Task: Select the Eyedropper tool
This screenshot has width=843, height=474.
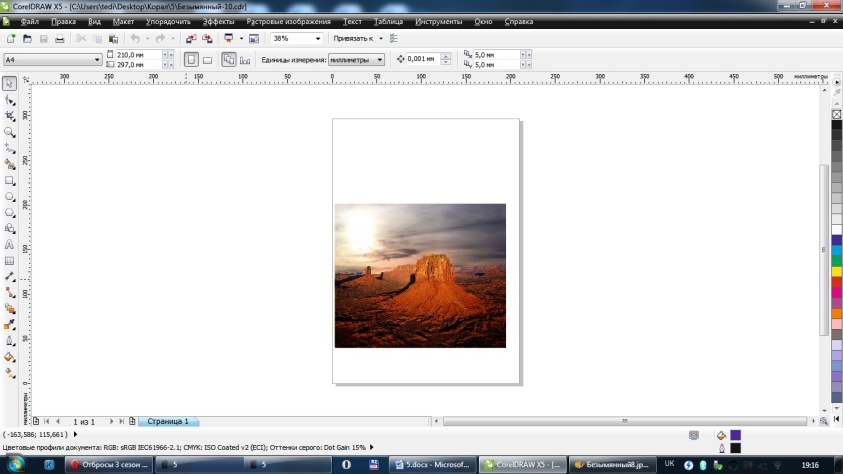Action: (x=9, y=325)
